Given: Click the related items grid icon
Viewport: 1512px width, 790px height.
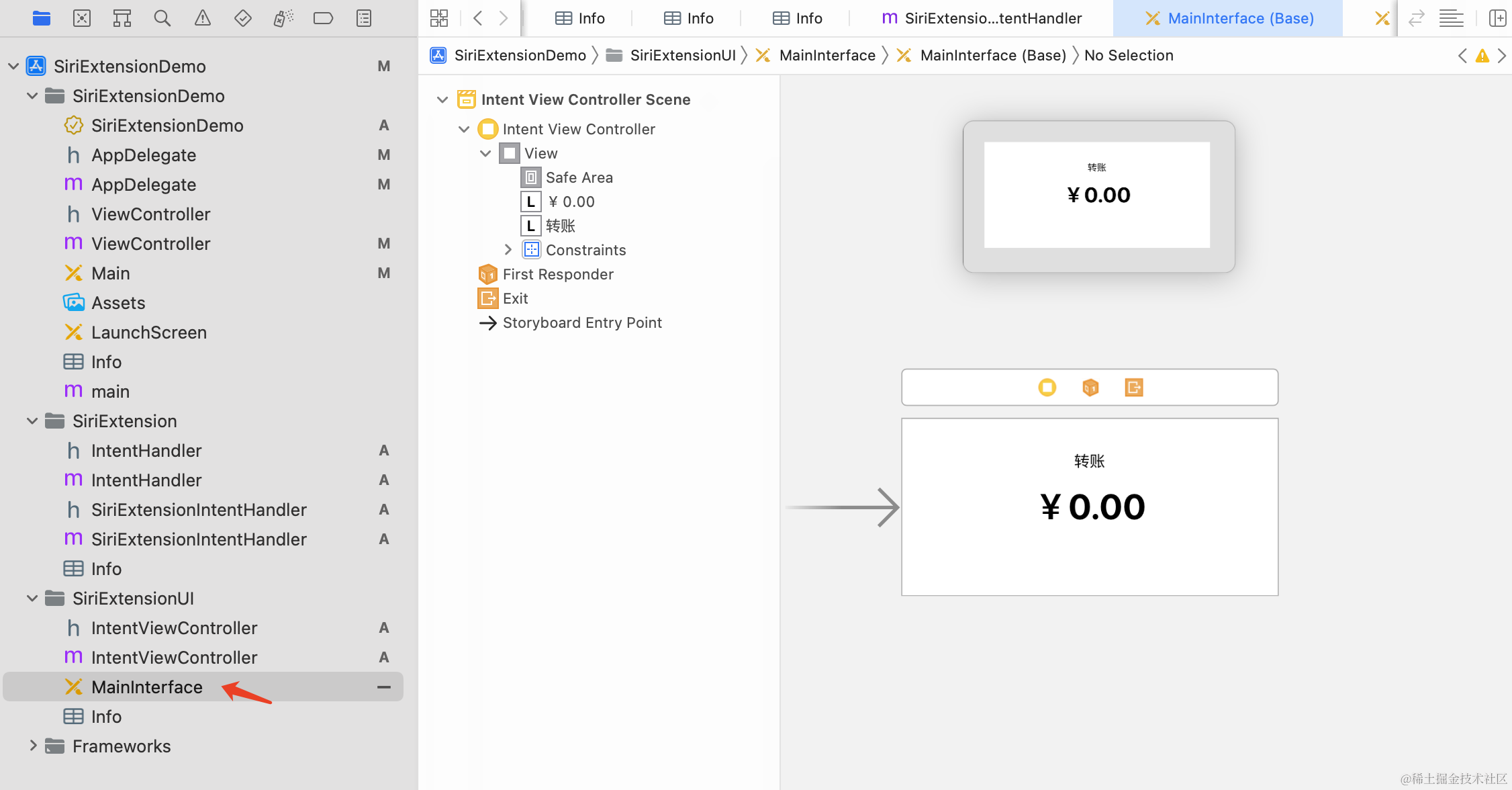Looking at the screenshot, I should tap(439, 18).
